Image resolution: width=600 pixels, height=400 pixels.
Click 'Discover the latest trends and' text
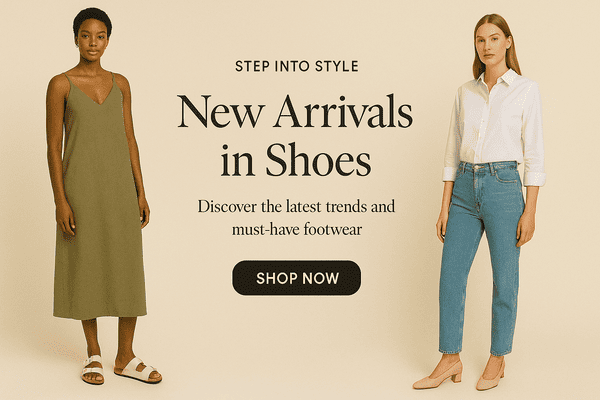[296, 207]
